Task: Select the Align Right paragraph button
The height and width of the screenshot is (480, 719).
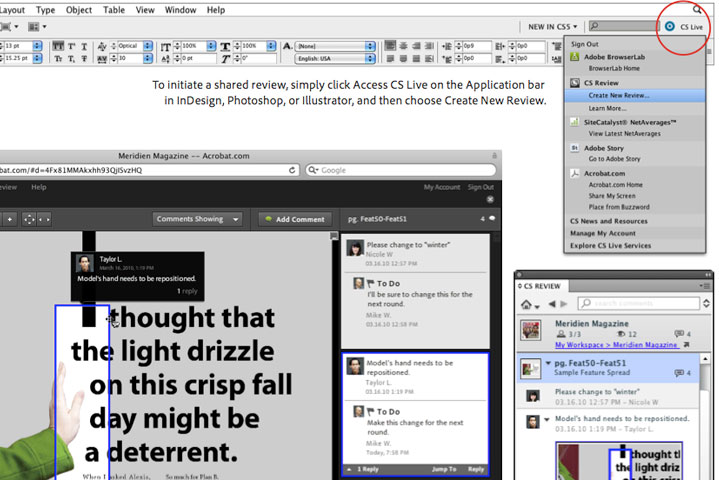Action: tap(416, 45)
